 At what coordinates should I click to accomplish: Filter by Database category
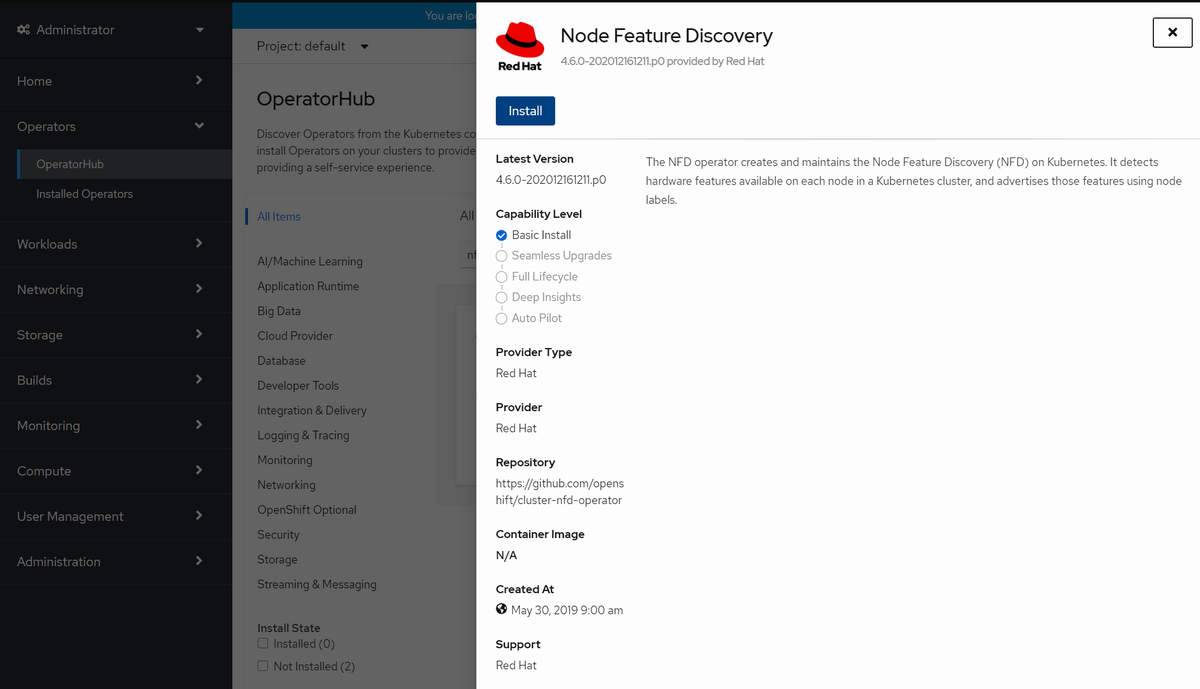281,361
